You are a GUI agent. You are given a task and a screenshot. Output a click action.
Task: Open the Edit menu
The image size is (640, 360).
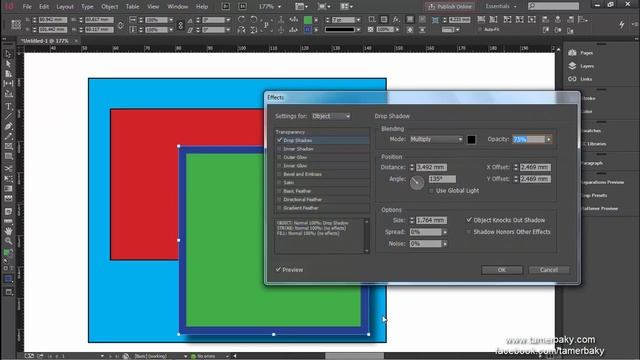click(x=44, y=7)
